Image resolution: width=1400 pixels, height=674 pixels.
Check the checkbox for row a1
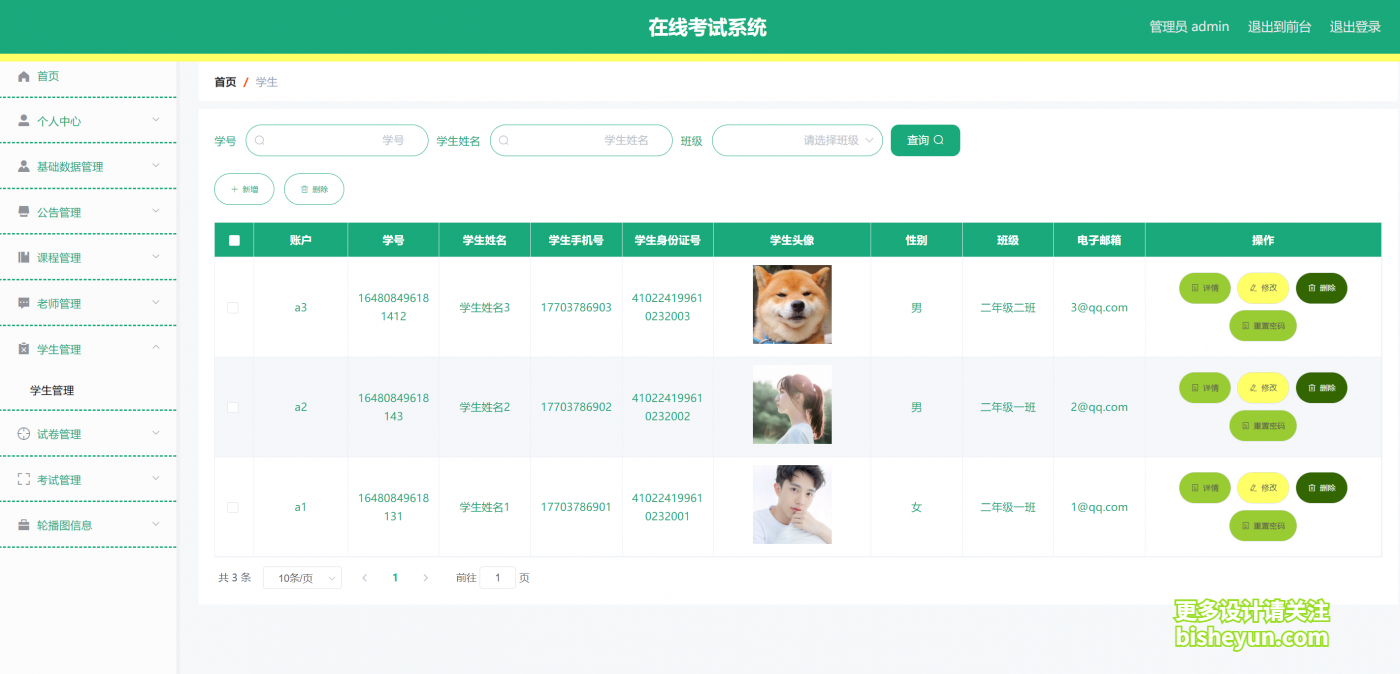[x=233, y=507]
